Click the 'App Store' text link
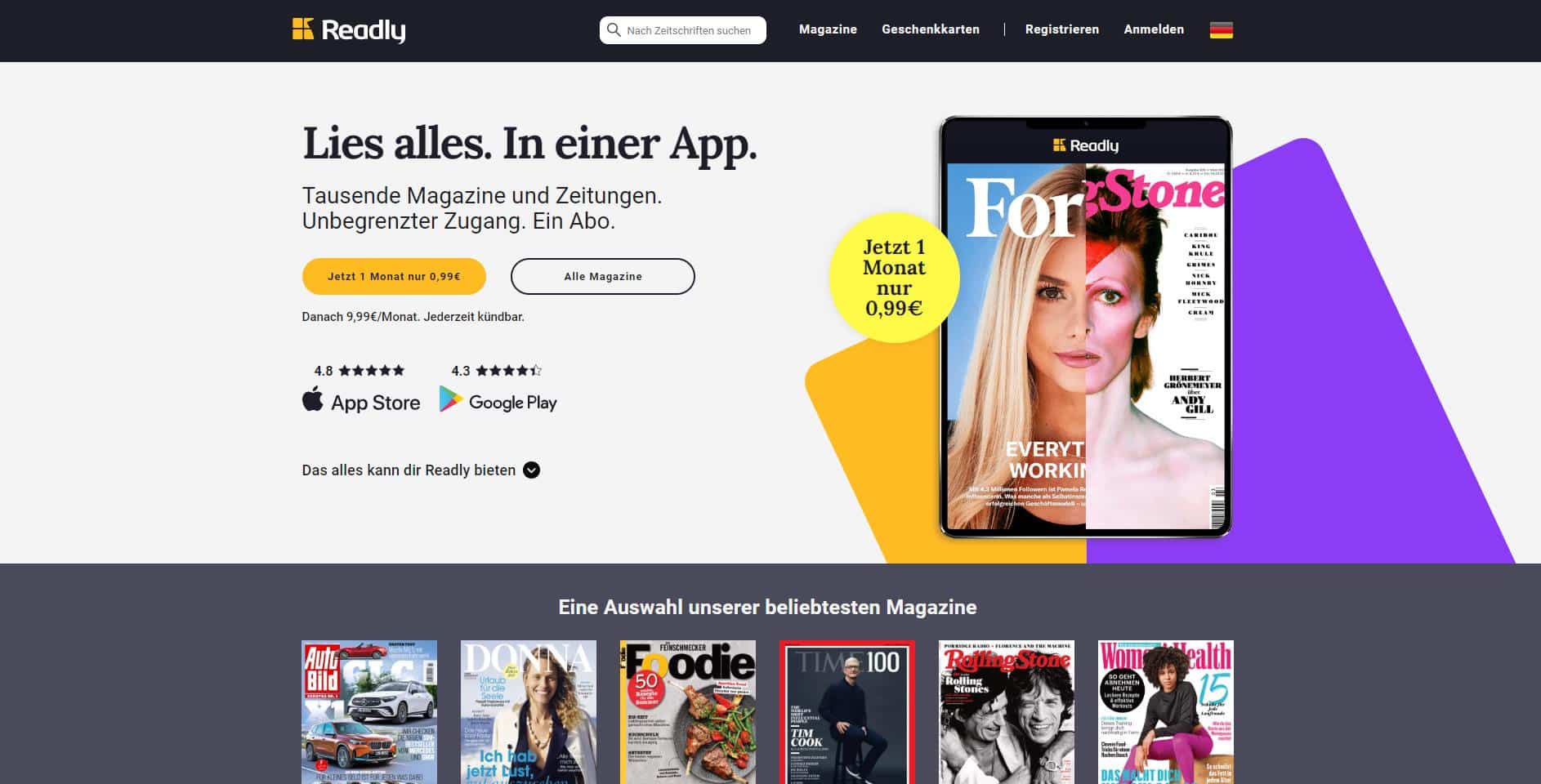 coord(375,403)
